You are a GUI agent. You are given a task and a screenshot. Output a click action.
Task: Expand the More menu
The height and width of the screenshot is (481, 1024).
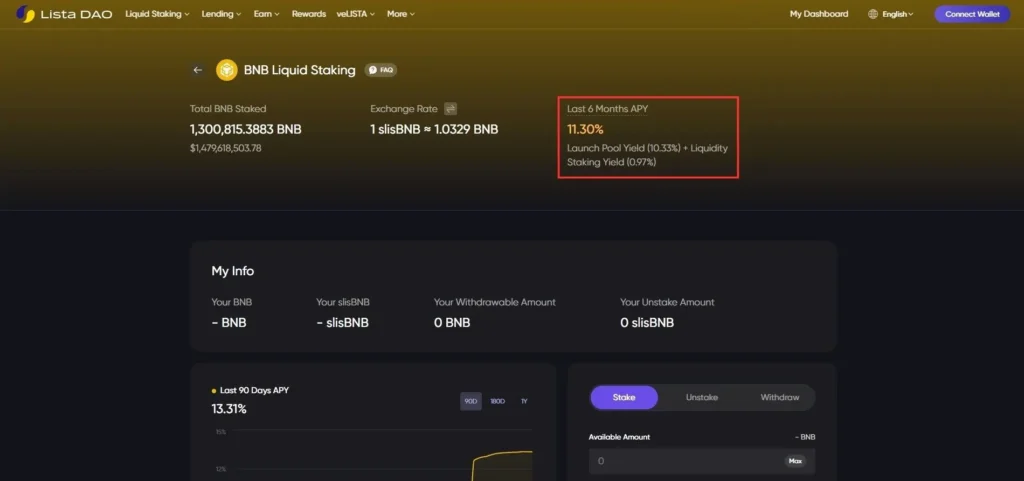pyautogui.click(x=400, y=14)
